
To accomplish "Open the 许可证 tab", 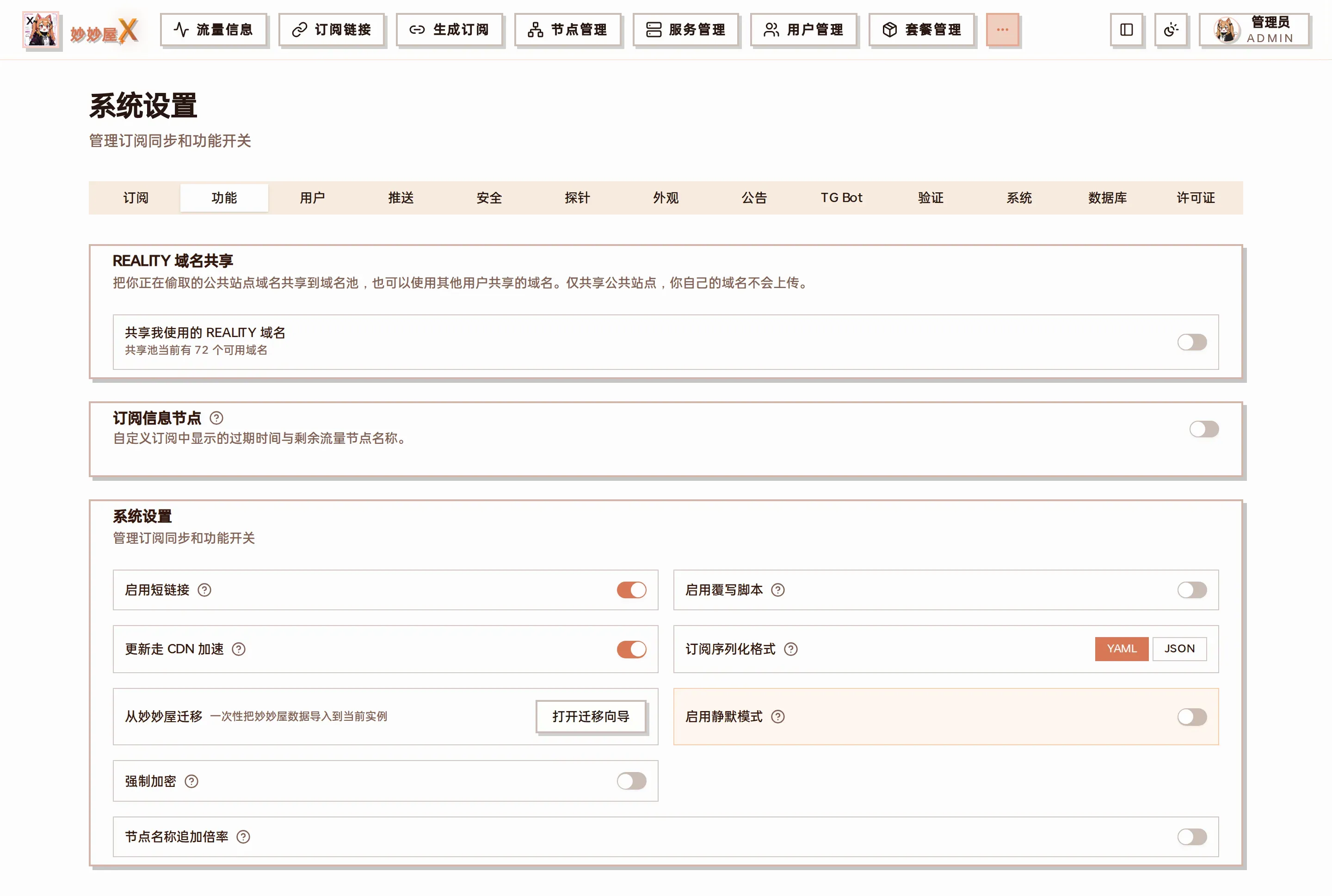I will pyautogui.click(x=1196, y=198).
